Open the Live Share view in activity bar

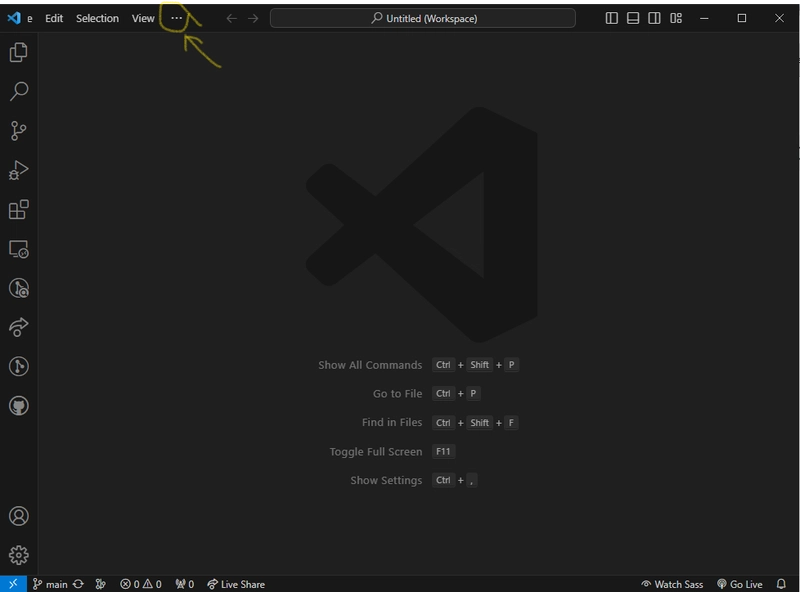(x=18, y=327)
